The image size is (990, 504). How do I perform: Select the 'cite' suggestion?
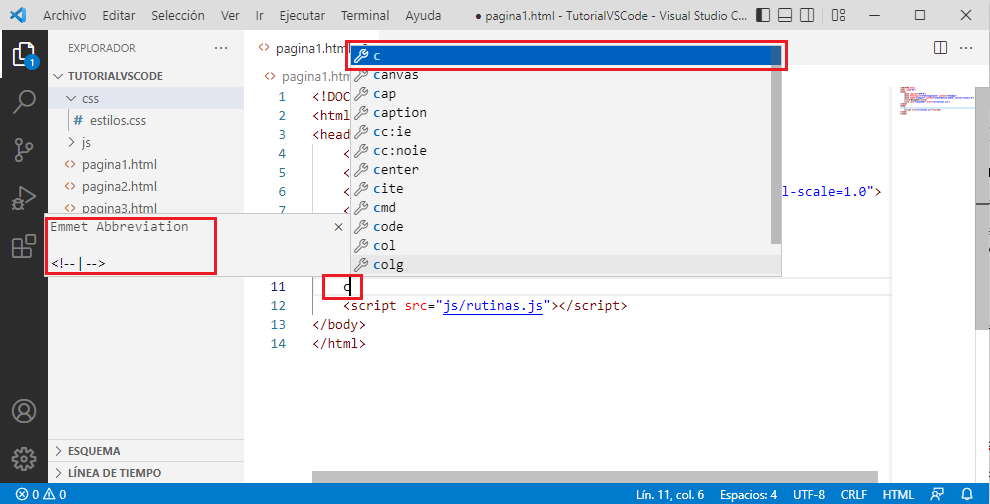point(561,188)
